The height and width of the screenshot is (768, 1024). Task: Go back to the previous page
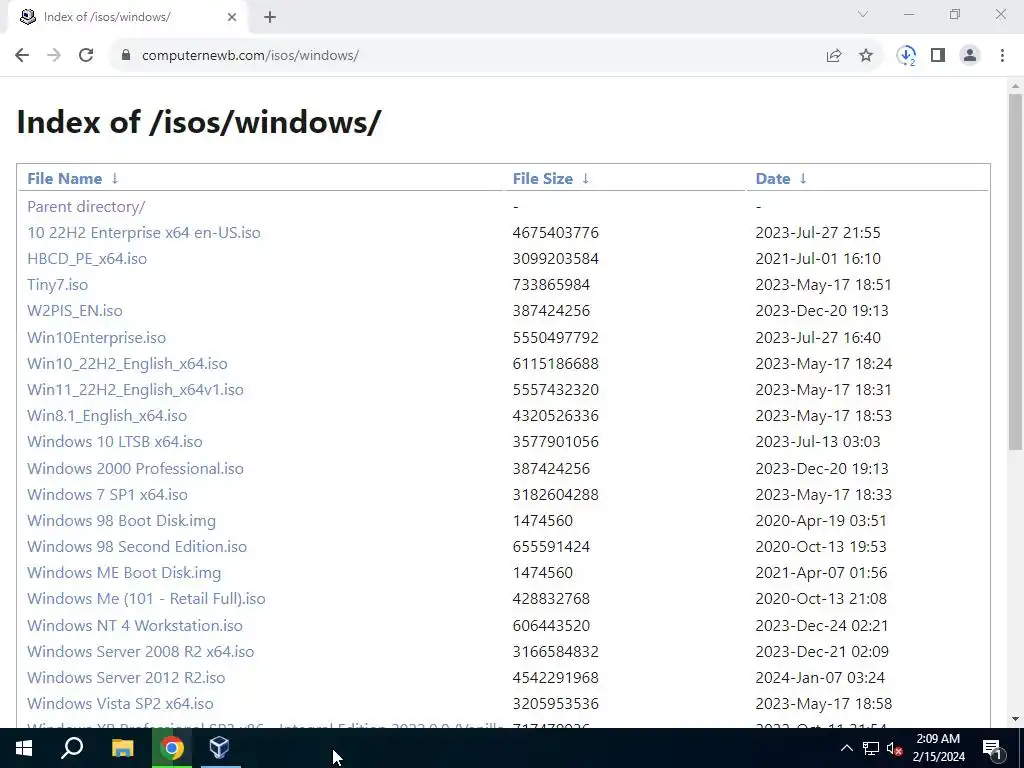click(22, 56)
